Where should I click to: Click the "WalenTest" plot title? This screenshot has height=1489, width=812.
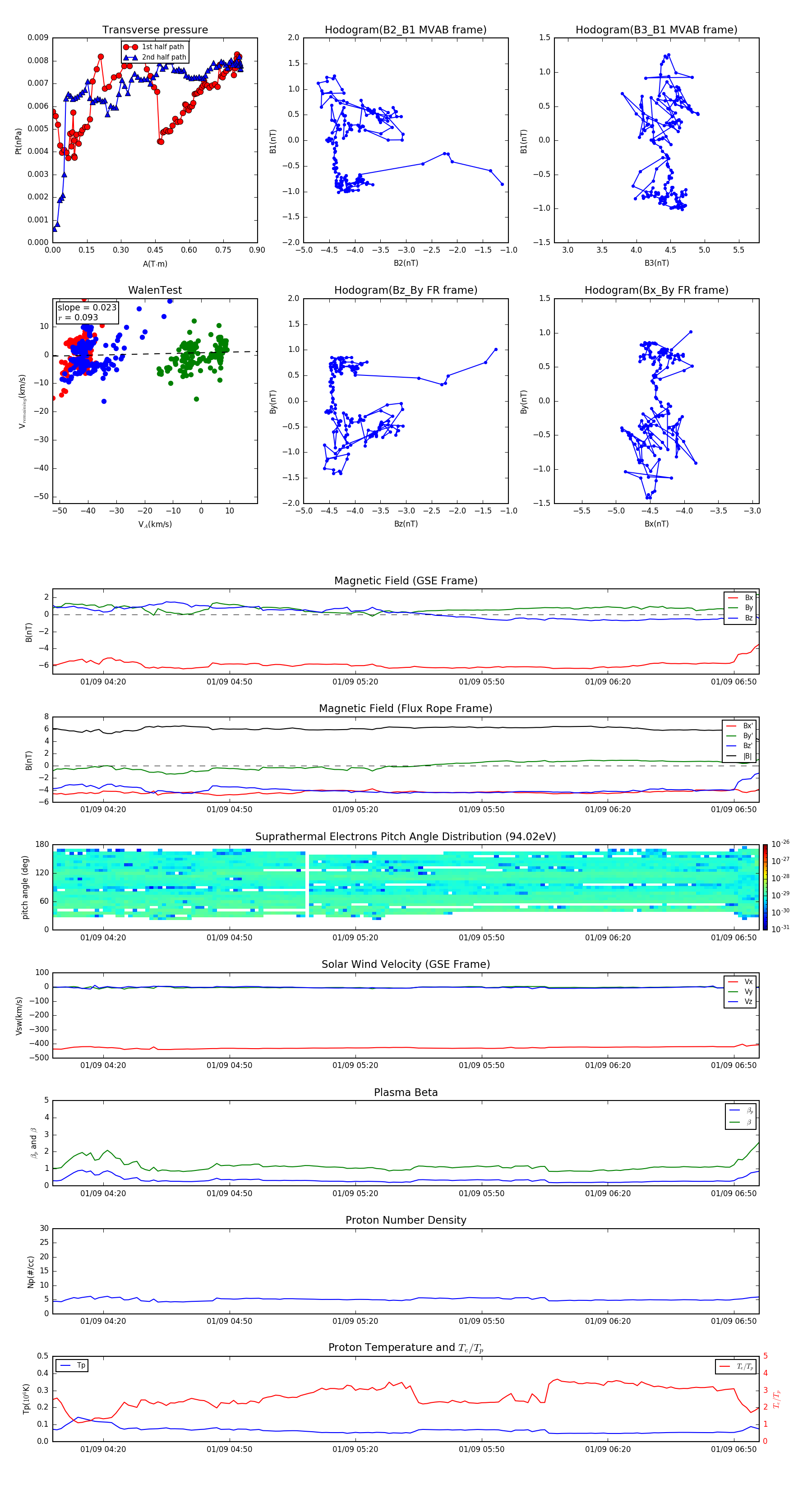click(x=155, y=290)
